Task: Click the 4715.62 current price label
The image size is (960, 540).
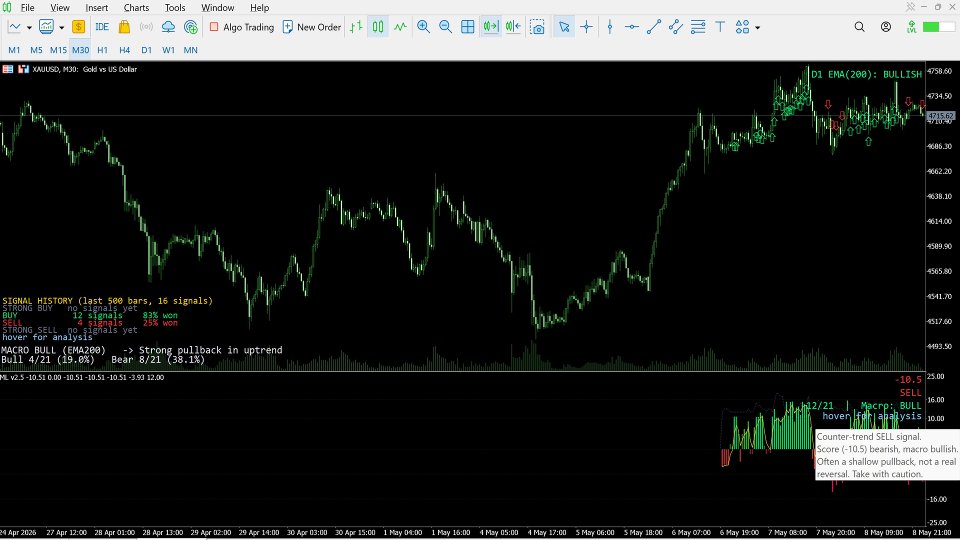Action: point(940,116)
